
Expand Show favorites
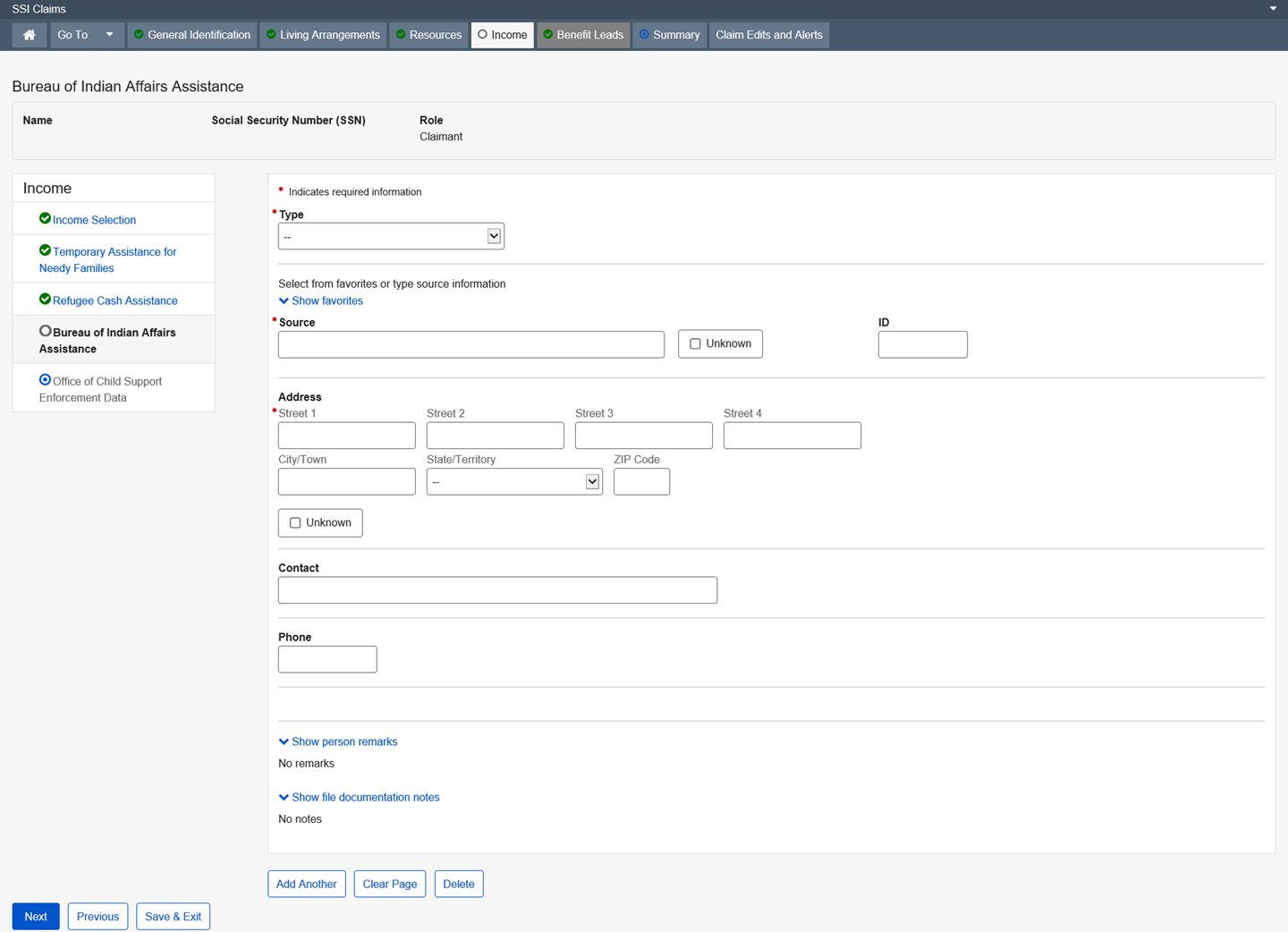click(x=321, y=301)
